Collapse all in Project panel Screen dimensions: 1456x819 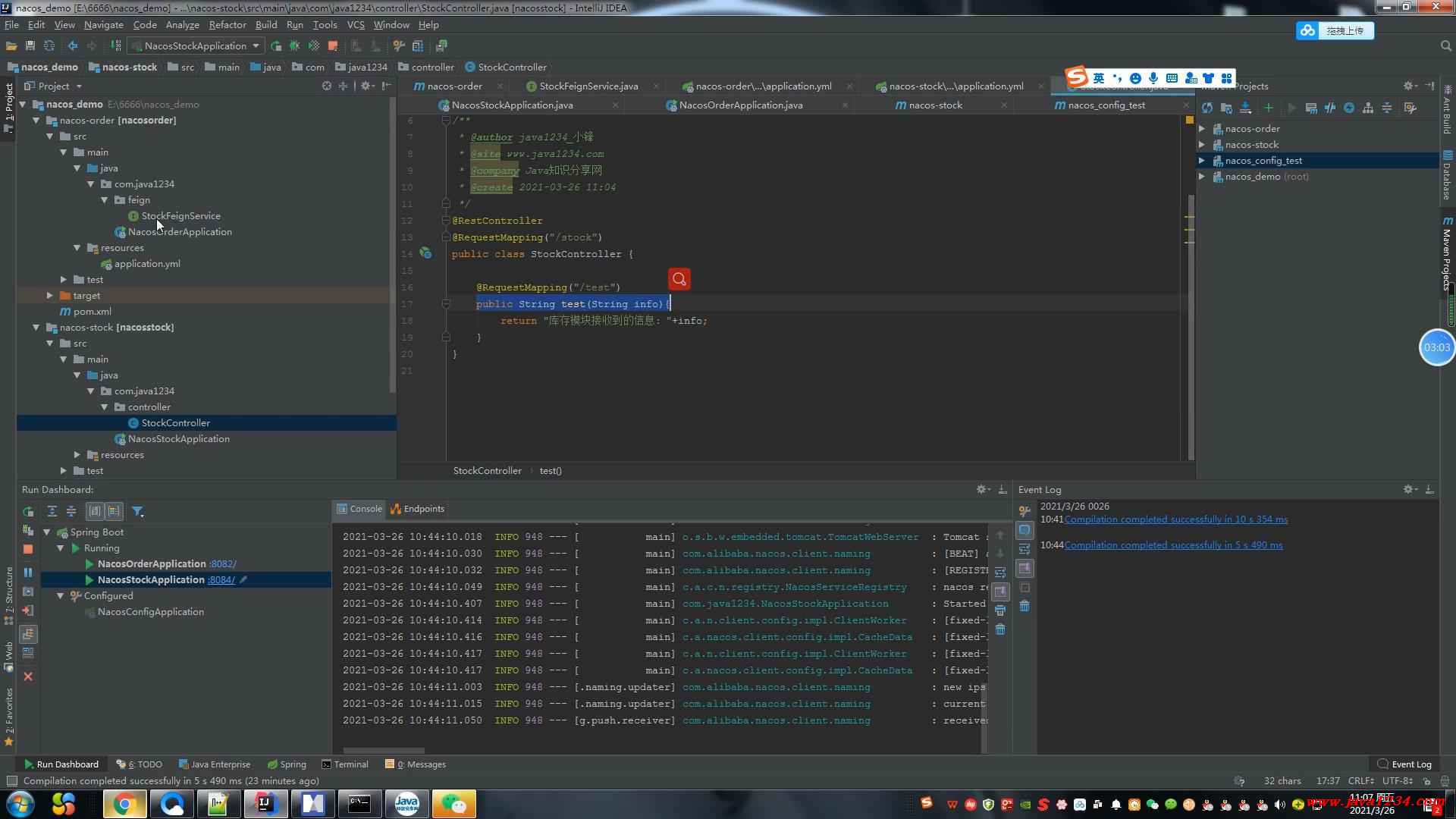(344, 86)
